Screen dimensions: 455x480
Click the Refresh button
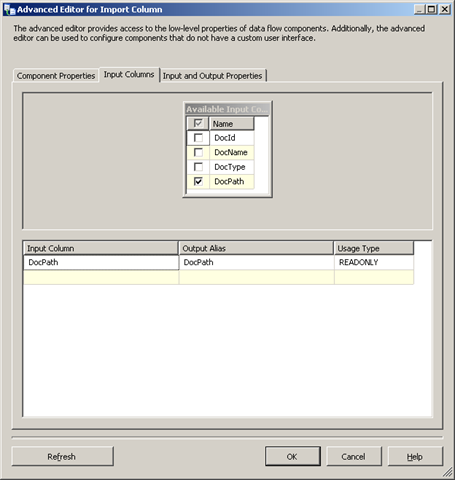(x=63, y=456)
